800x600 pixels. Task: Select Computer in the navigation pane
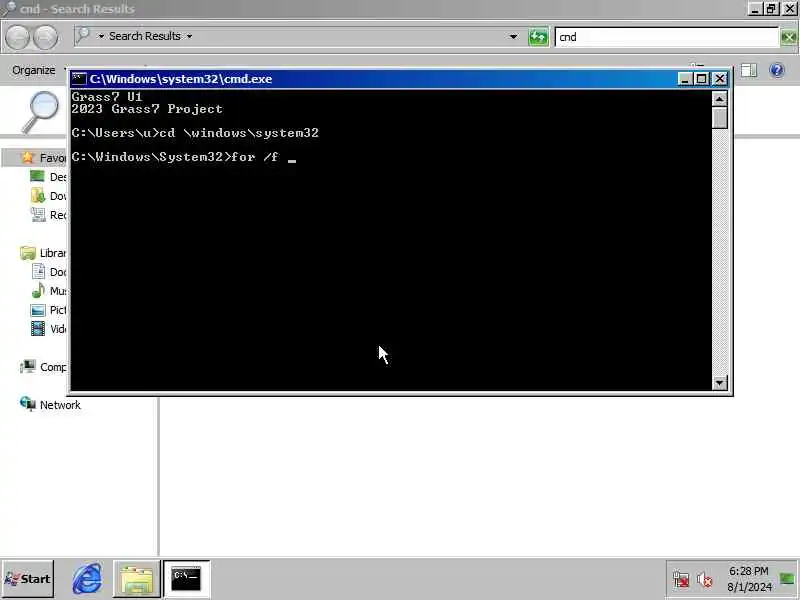tap(43, 367)
